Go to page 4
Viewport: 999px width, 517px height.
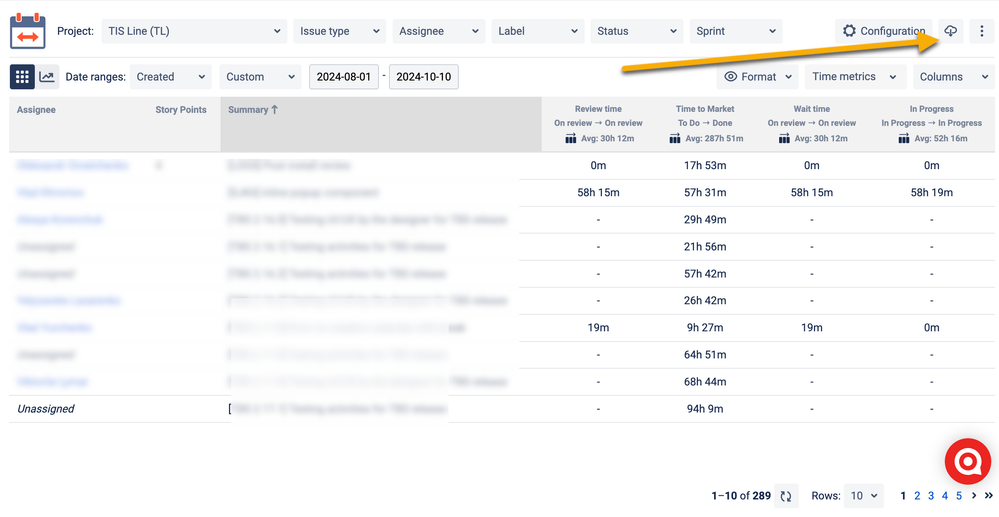point(945,495)
